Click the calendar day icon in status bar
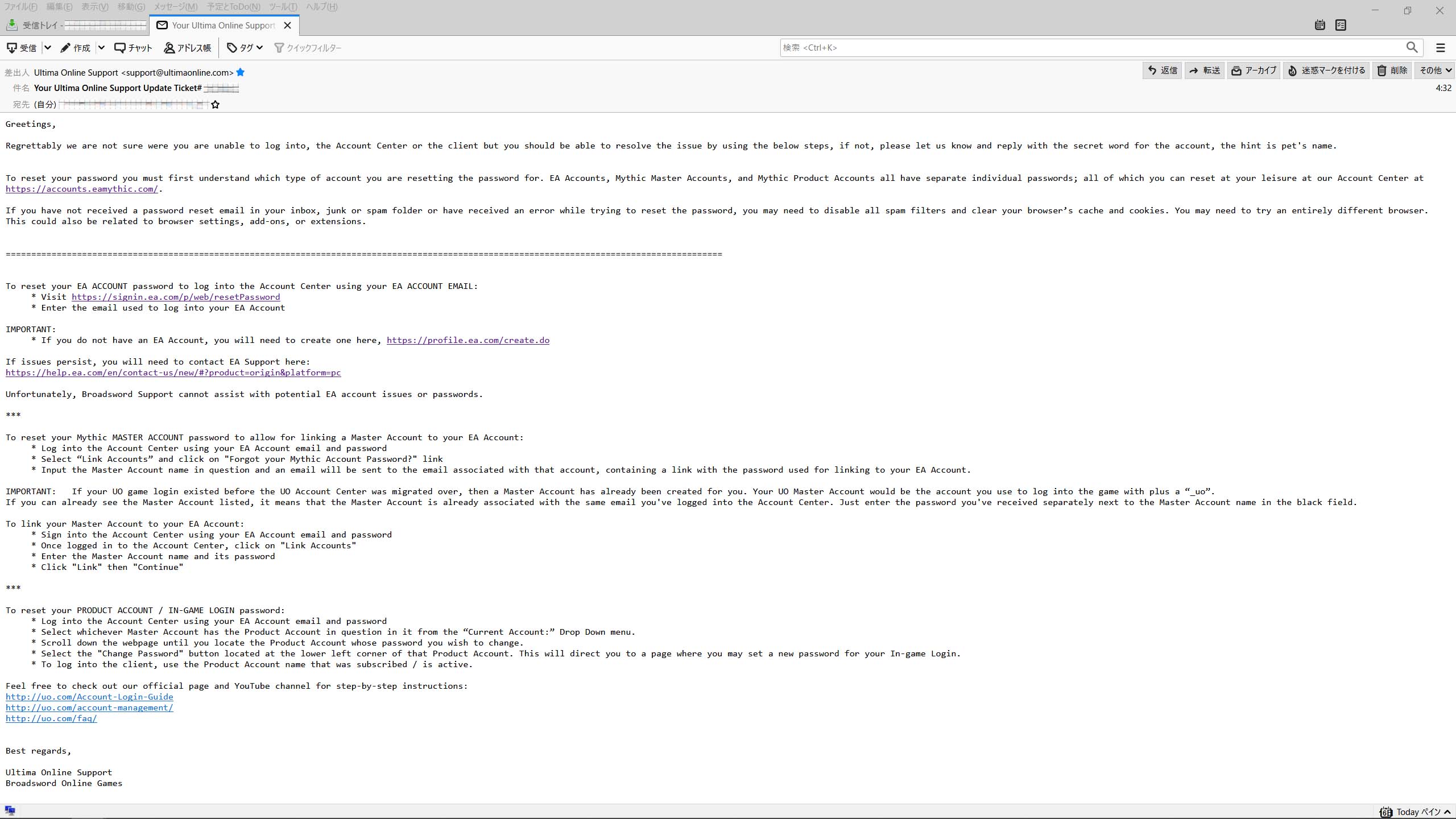 [1386, 812]
